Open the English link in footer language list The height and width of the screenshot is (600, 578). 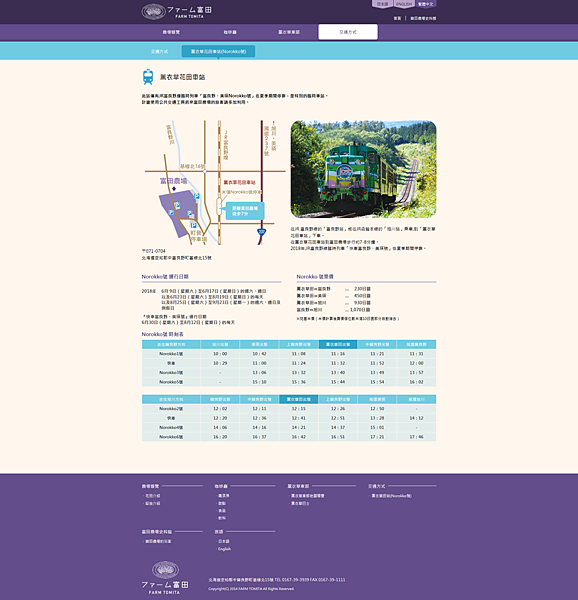[224, 549]
